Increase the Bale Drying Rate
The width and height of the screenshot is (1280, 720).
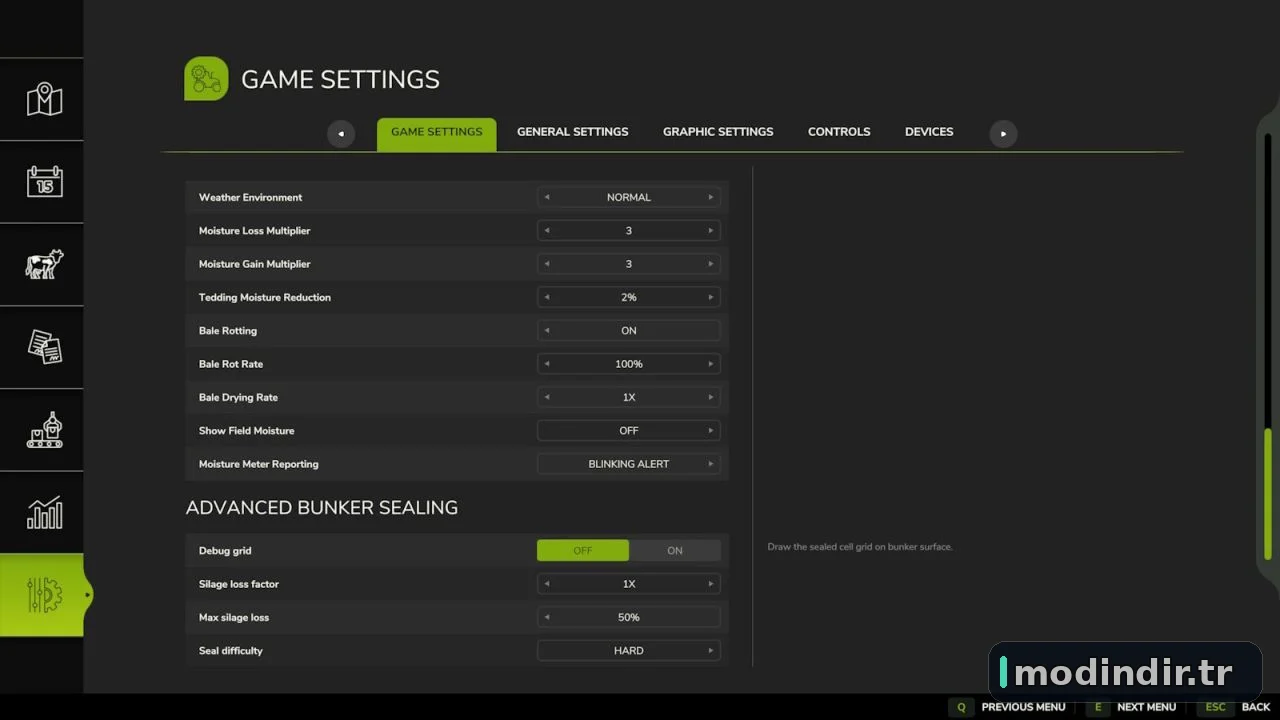(711, 397)
